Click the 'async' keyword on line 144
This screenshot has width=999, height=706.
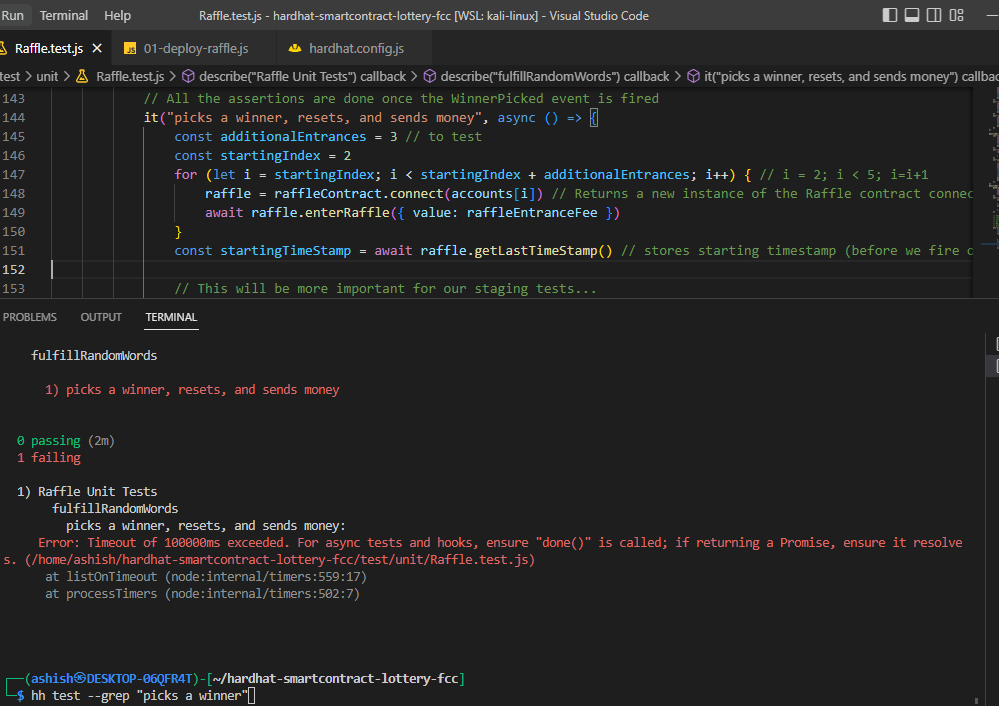pos(516,118)
